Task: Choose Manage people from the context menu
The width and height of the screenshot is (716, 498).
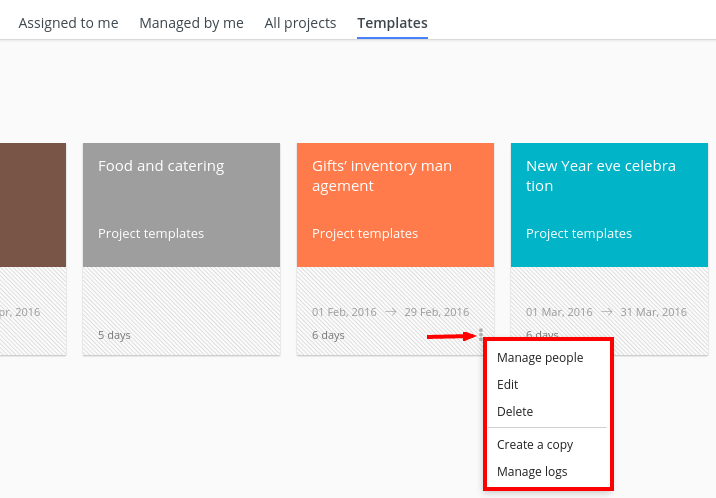Action: [540, 357]
